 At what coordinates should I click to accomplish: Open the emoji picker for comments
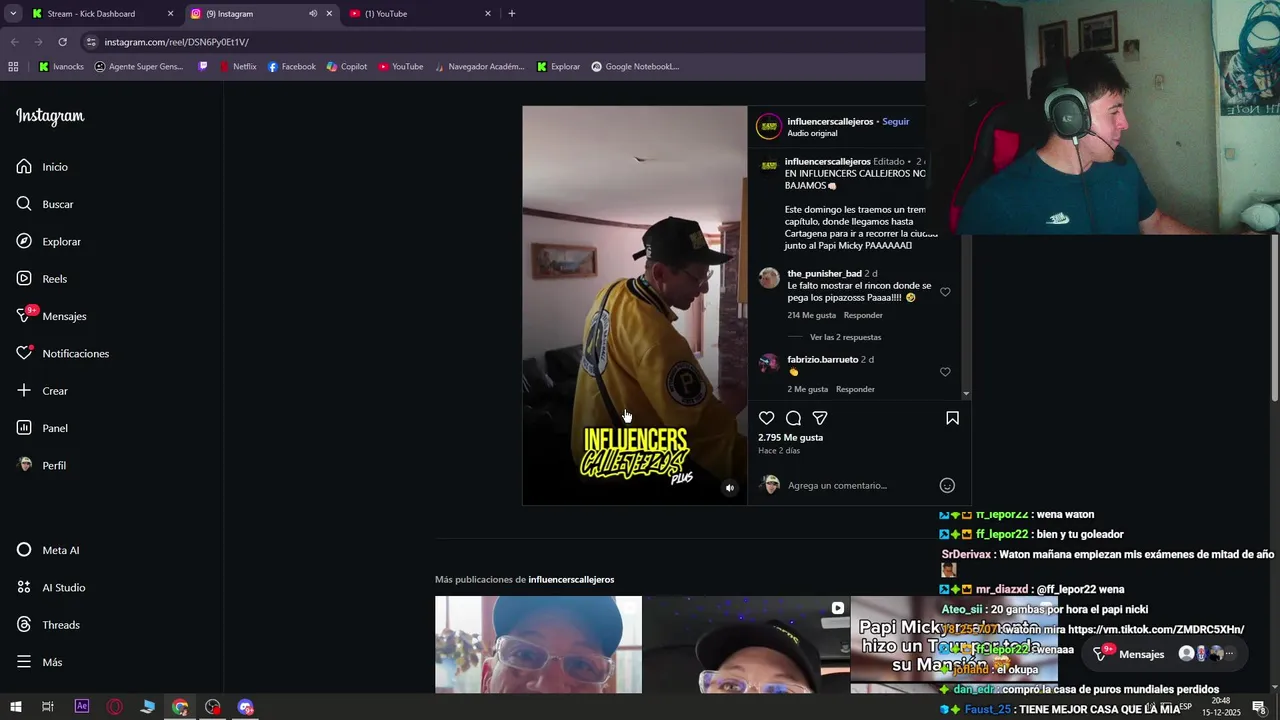pos(947,485)
